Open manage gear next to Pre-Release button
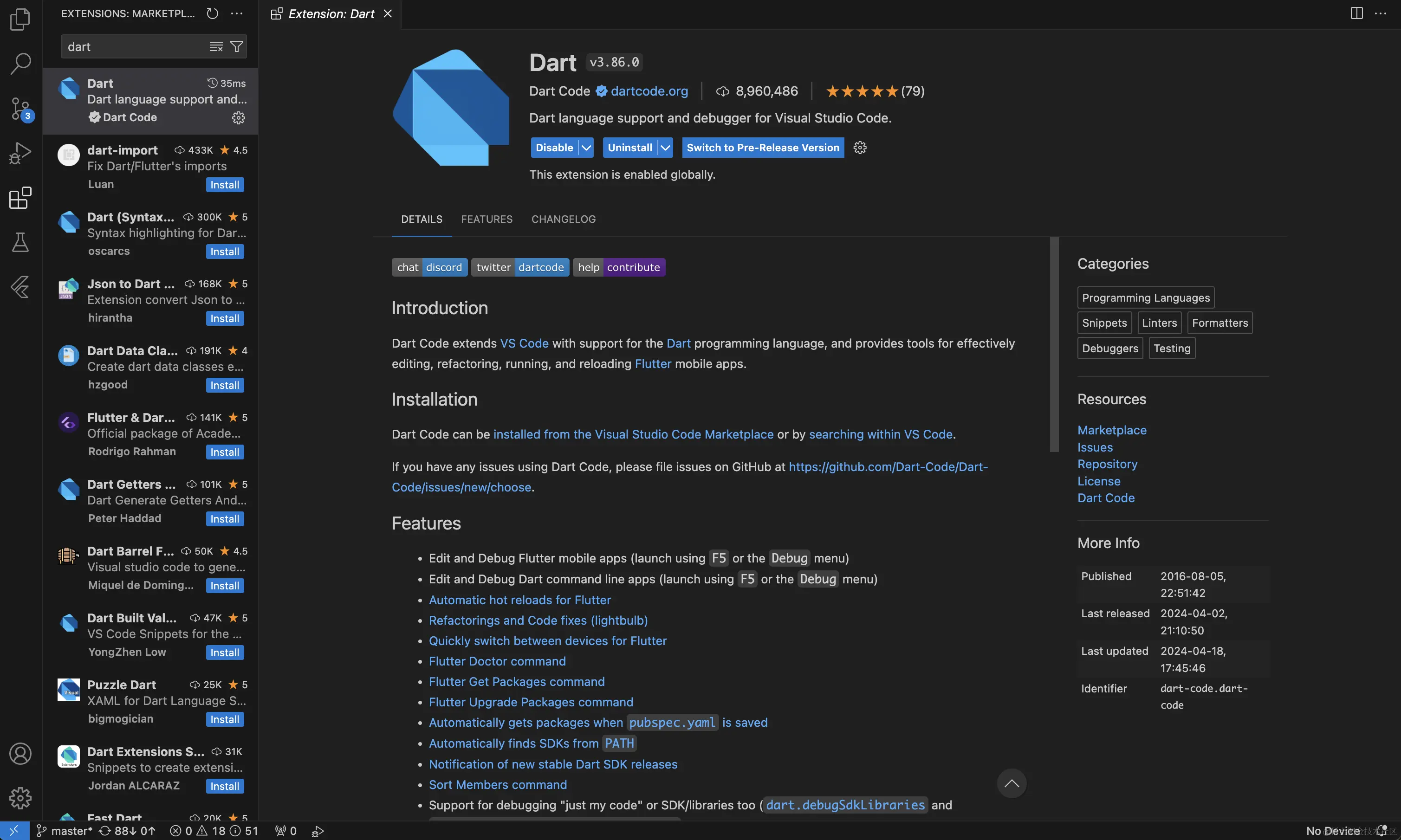 [860, 148]
